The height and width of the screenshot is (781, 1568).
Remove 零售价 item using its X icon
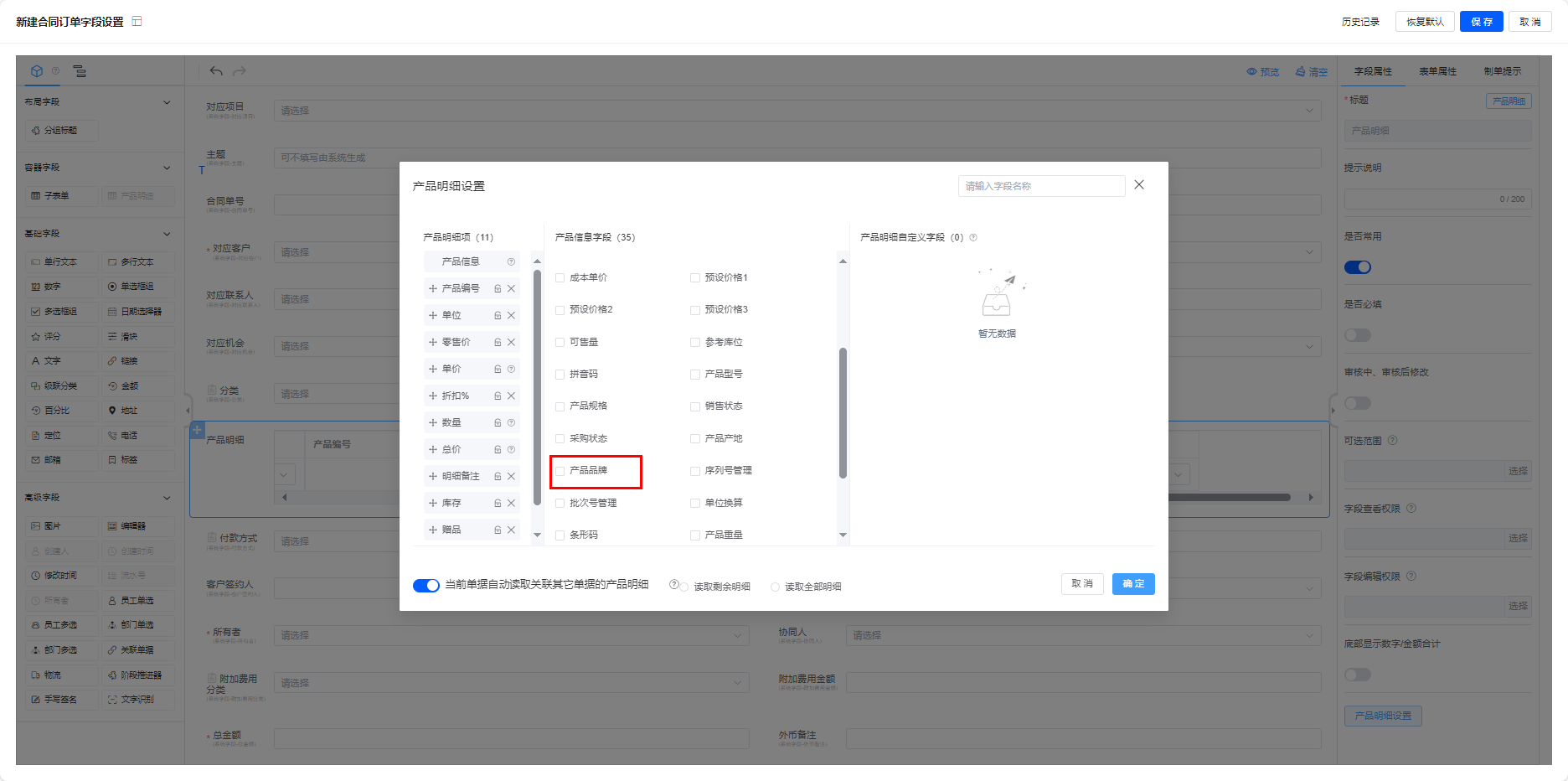pos(511,342)
